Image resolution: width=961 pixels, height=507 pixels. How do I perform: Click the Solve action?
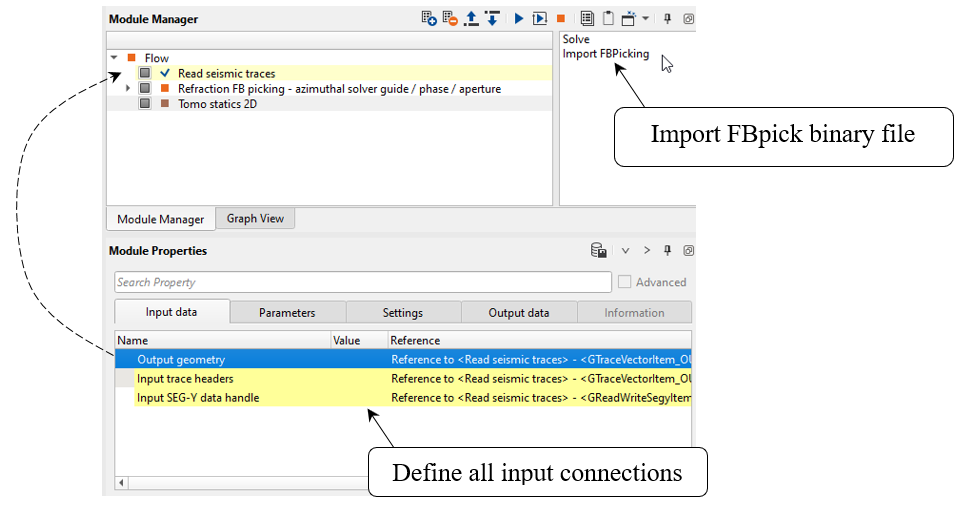click(576, 39)
